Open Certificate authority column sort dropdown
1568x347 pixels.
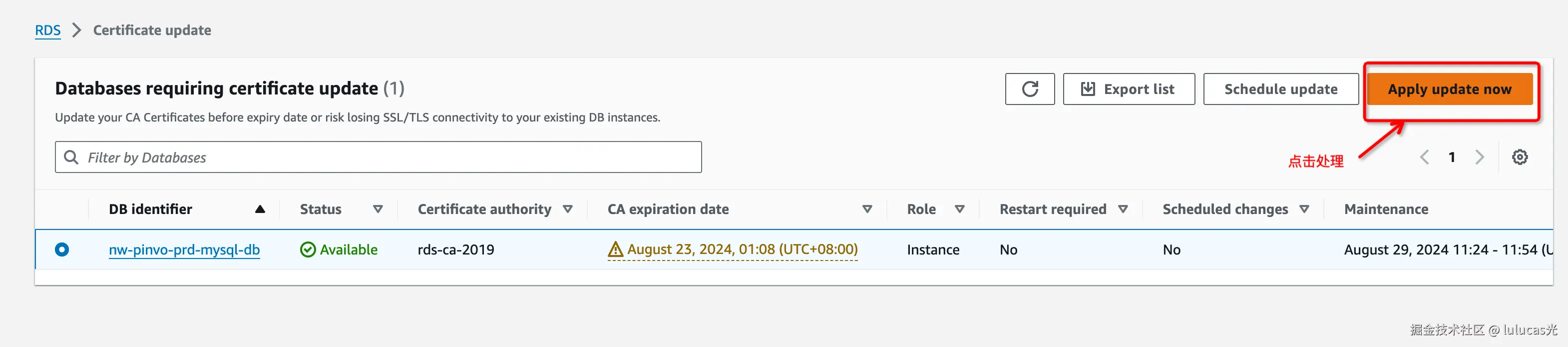pos(568,209)
